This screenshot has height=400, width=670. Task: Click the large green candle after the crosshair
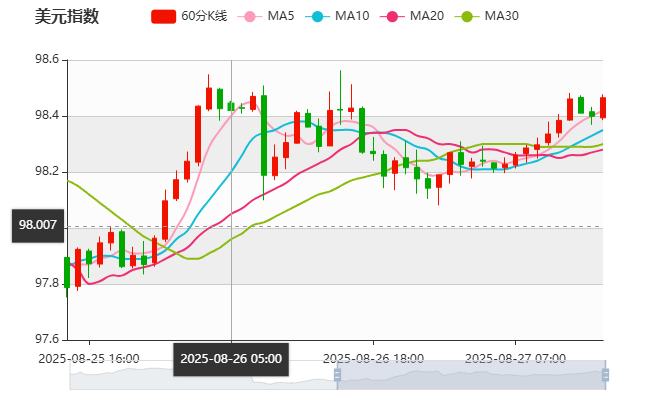(x=264, y=135)
